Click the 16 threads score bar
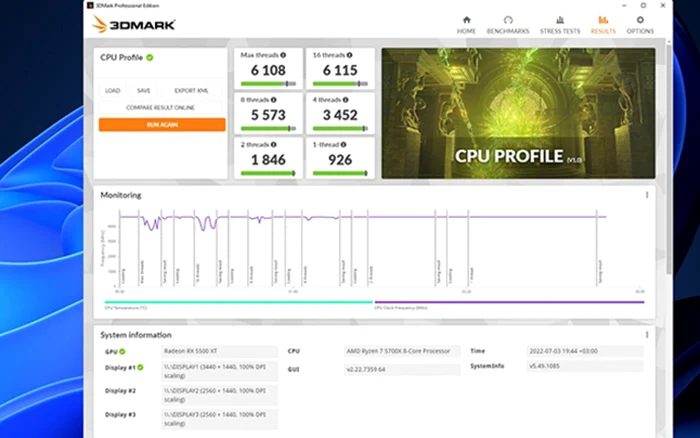The width and height of the screenshot is (700, 438). [x=340, y=83]
